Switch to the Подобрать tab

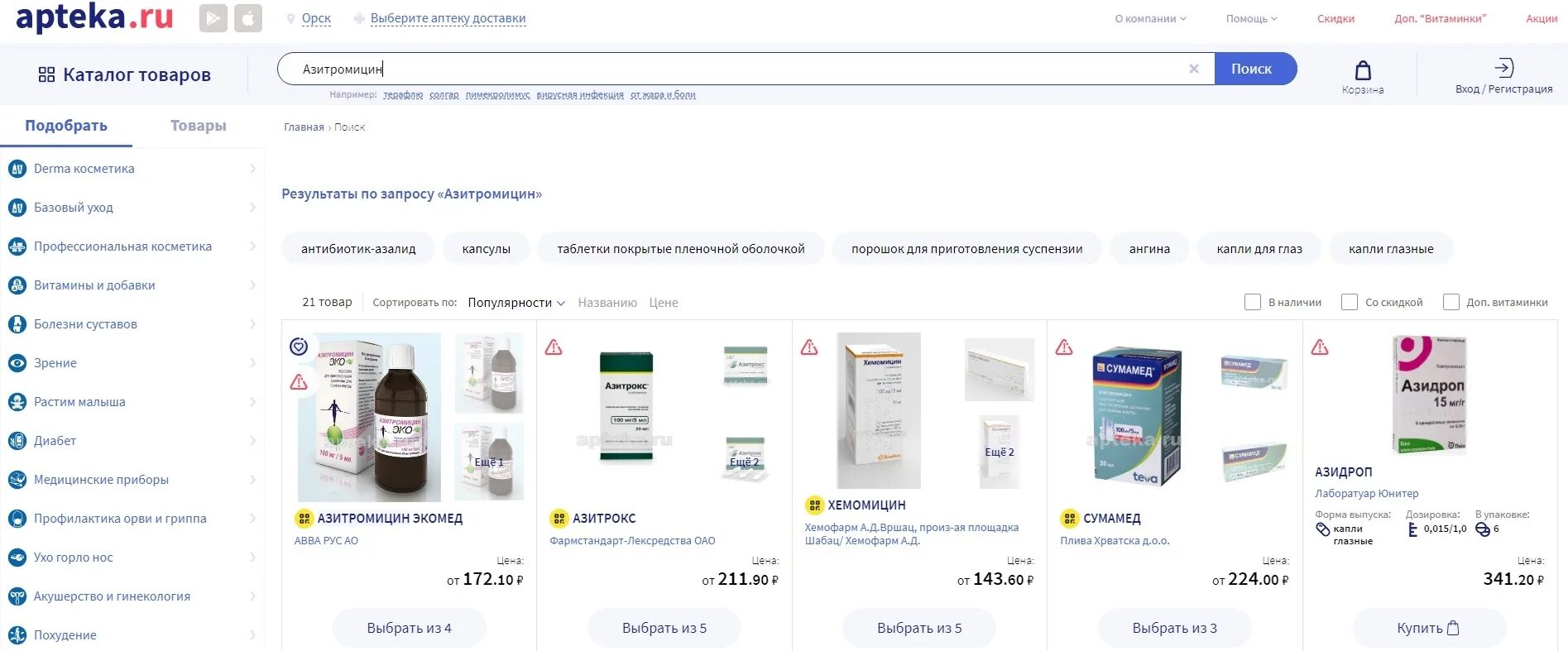point(66,126)
